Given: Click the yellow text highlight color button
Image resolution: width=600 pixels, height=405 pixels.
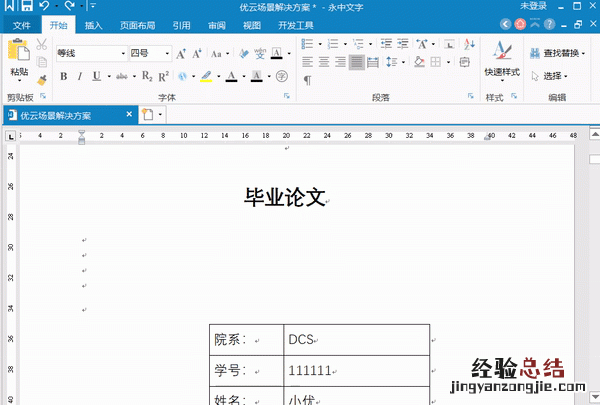Looking at the screenshot, I should [x=205, y=76].
